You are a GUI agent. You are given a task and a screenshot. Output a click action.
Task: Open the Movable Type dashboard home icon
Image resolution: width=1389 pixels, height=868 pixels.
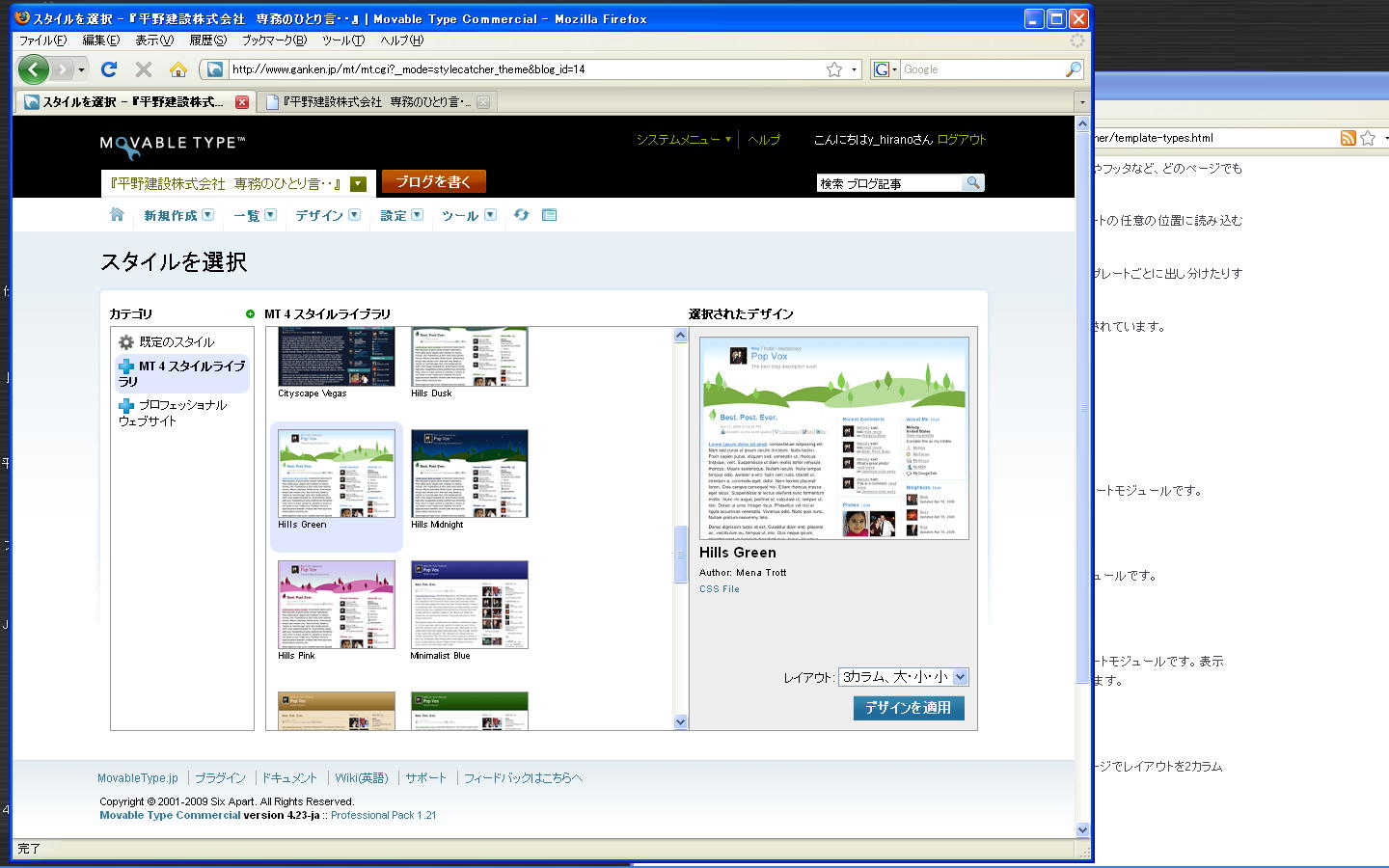(117, 215)
